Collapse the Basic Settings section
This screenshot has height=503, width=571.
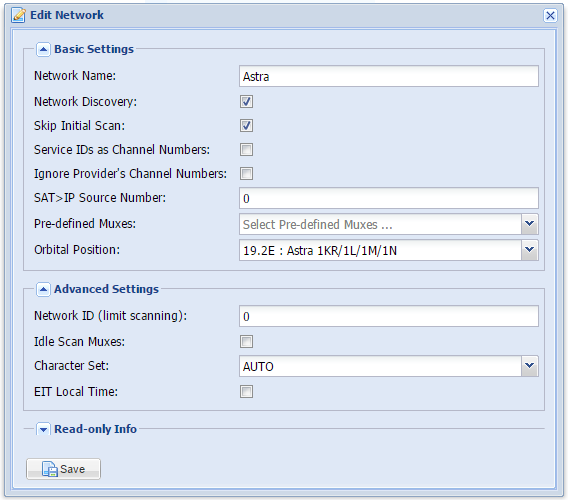[x=43, y=49]
